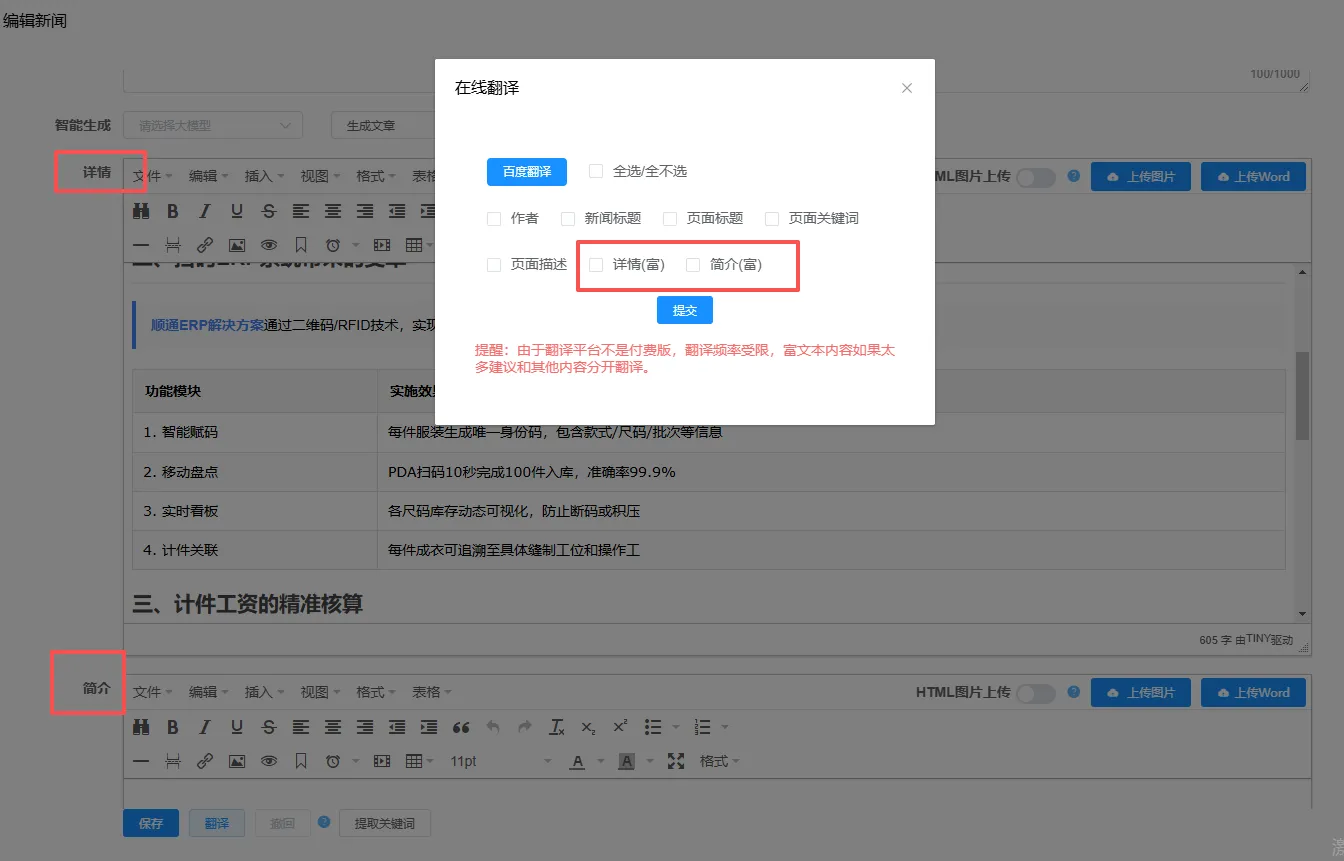Pick text color A swatch in 简介 editor

tap(577, 761)
